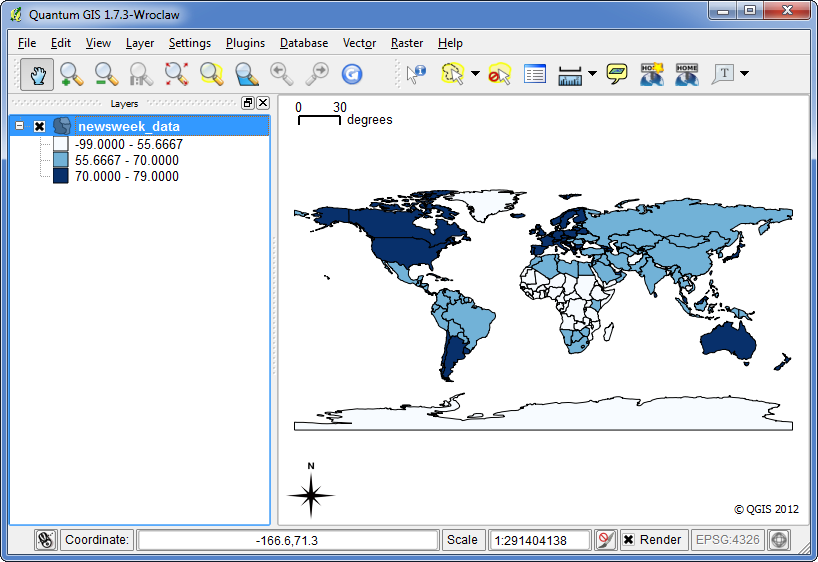Open the Measure tool dropdown arrow
The height and width of the screenshot is (562, 818).
[x=592, y=74]
